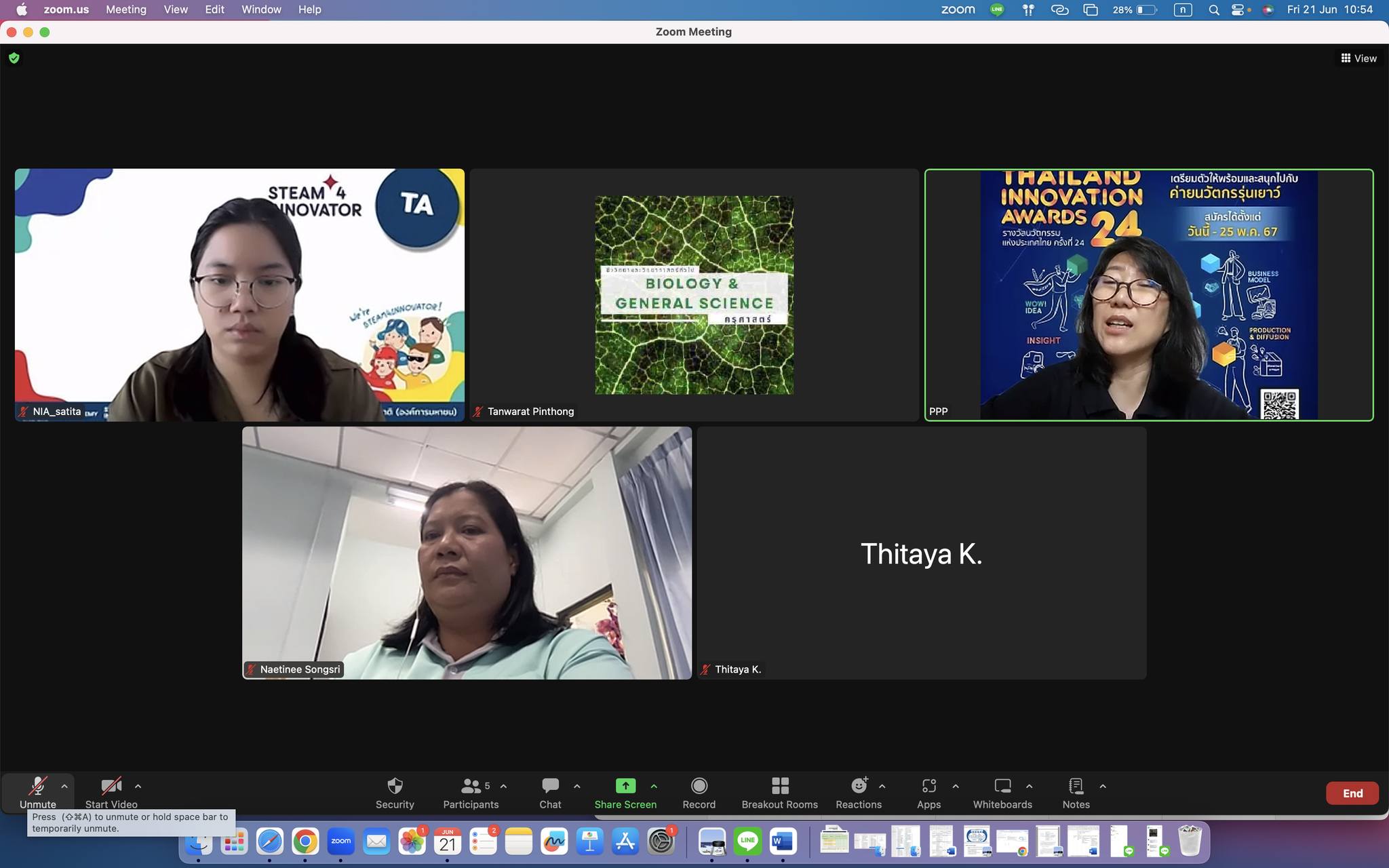The height and width of the screenshot is (868, 1389).
Task: Toggle Start Video camera button
Action: [111, 787]
